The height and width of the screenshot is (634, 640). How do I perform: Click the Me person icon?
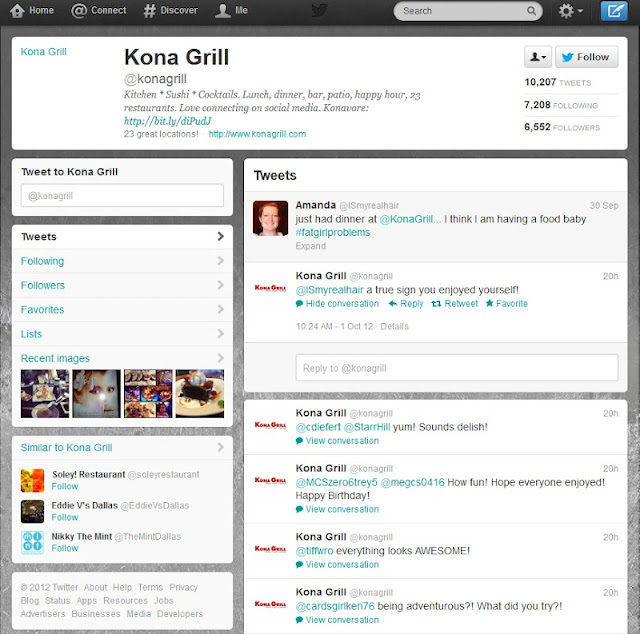223,11
